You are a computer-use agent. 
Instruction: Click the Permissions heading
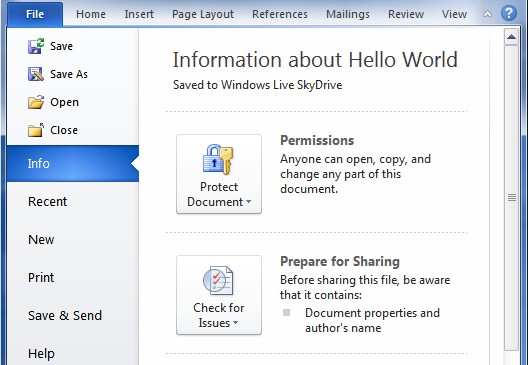tap(317, 140)
